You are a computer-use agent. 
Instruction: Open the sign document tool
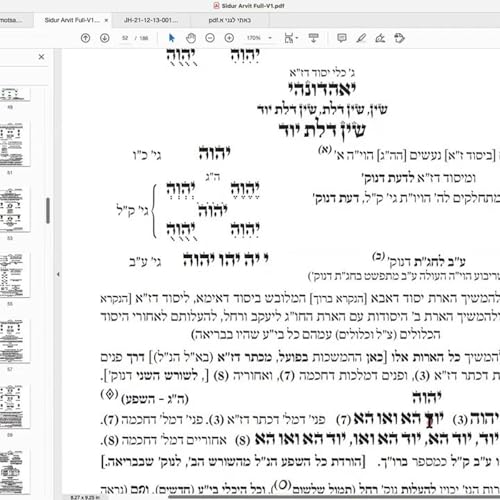(x=380, y=38)
